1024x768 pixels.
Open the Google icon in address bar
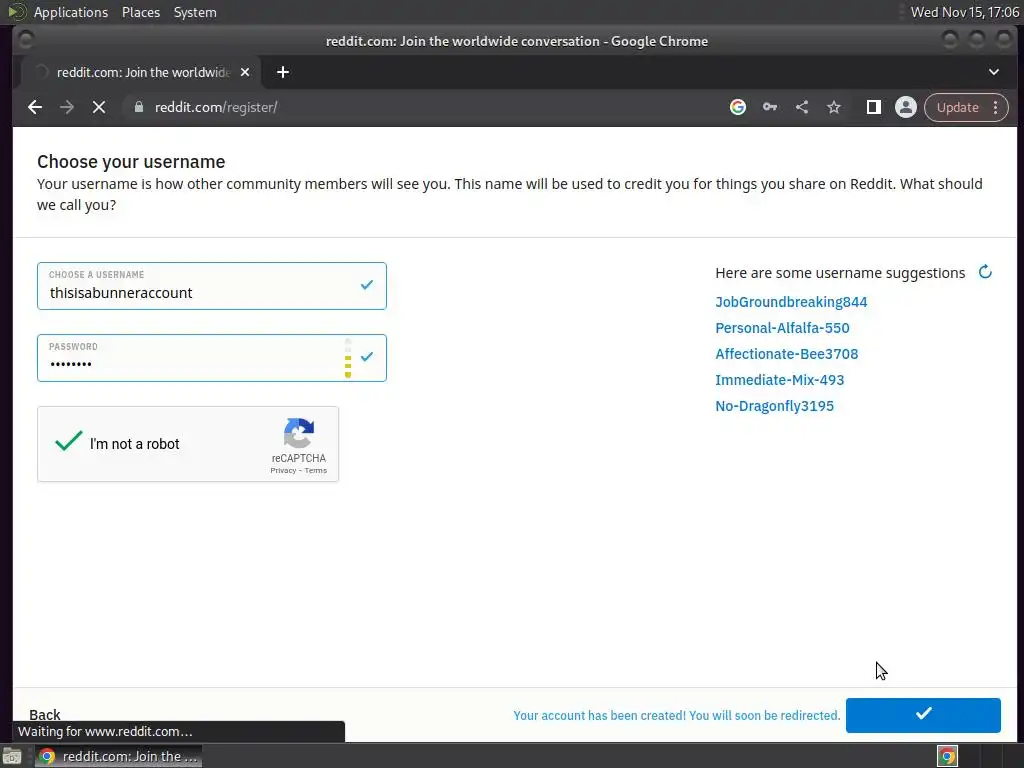[x=738, y=107]
